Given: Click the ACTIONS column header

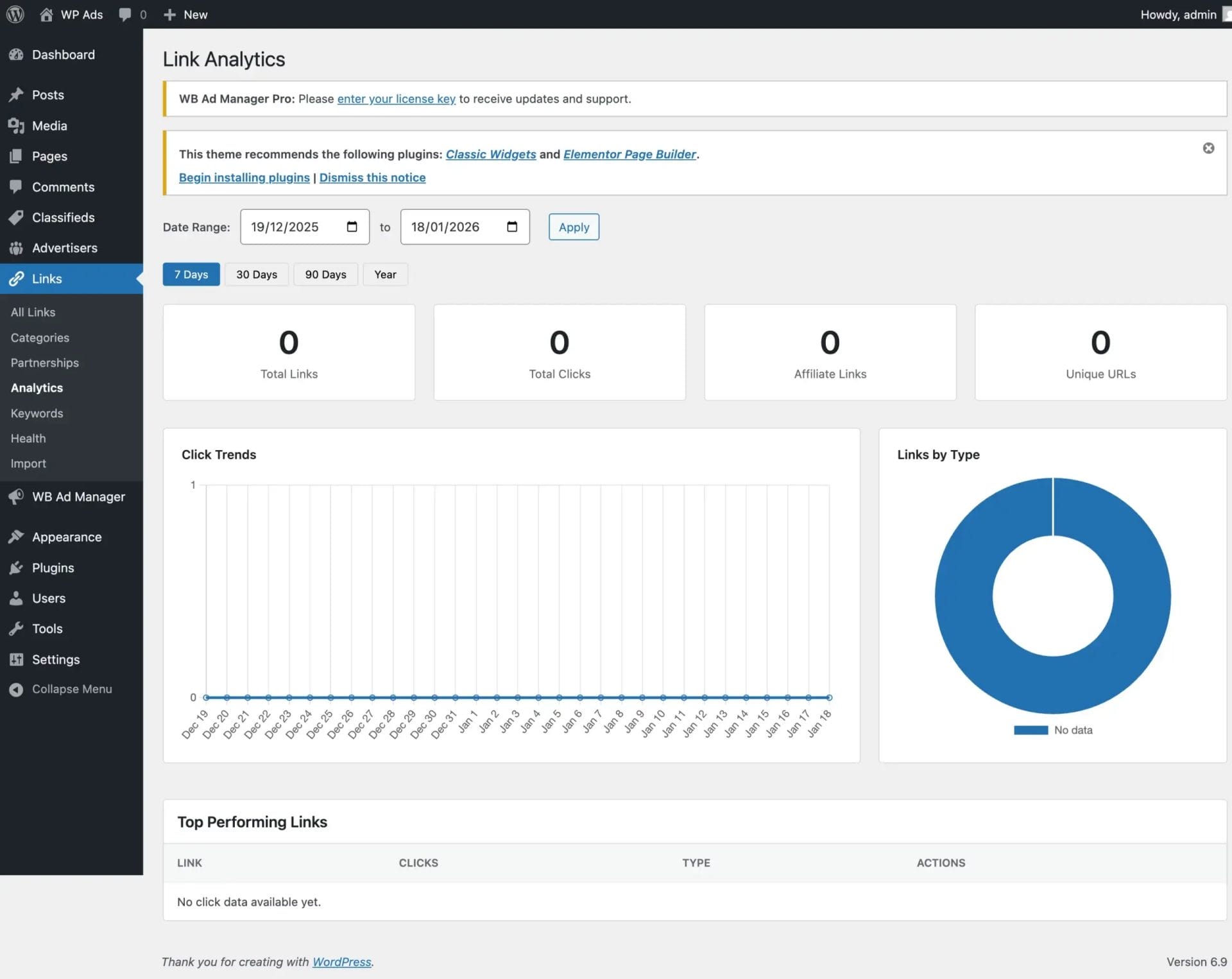Looking at the screenshot, I should 941,863.
